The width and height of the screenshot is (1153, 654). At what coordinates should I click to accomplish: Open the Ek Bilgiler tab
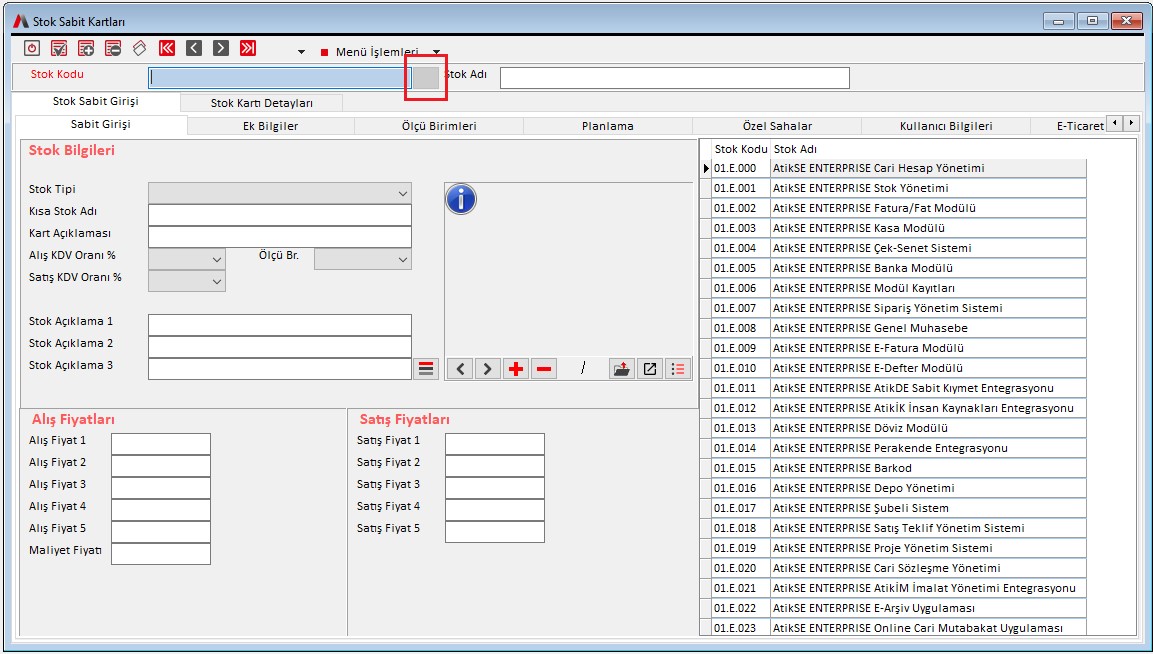pyautogui.click(x=271, y=126)
